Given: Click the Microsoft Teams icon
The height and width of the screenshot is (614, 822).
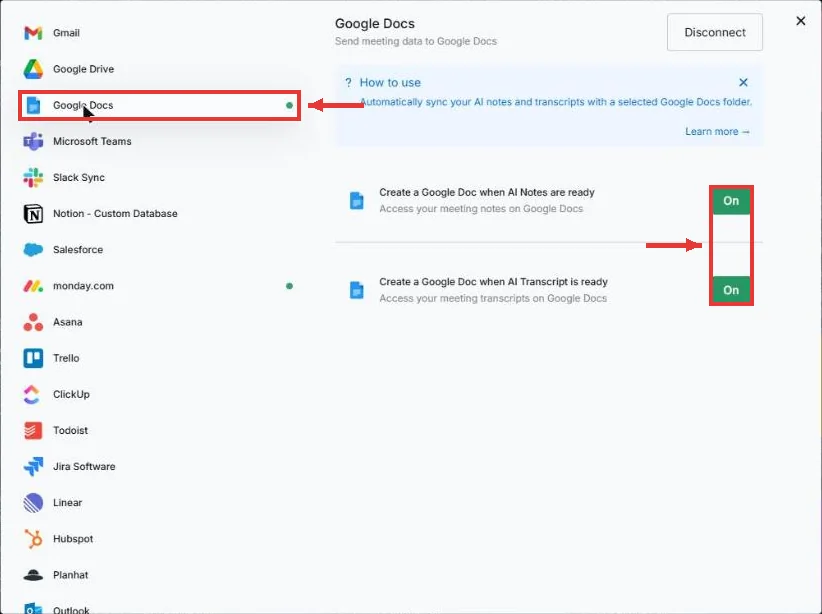Looking at the screenshot, I should pos(33,142).
